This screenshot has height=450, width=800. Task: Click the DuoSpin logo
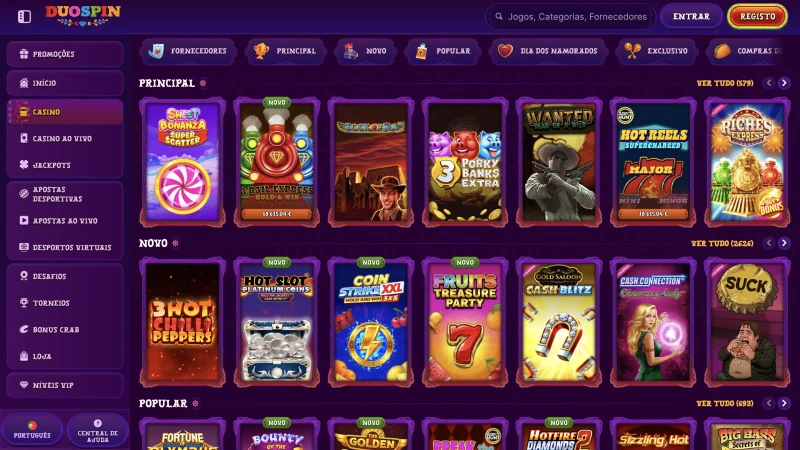(x=83, y=15)
